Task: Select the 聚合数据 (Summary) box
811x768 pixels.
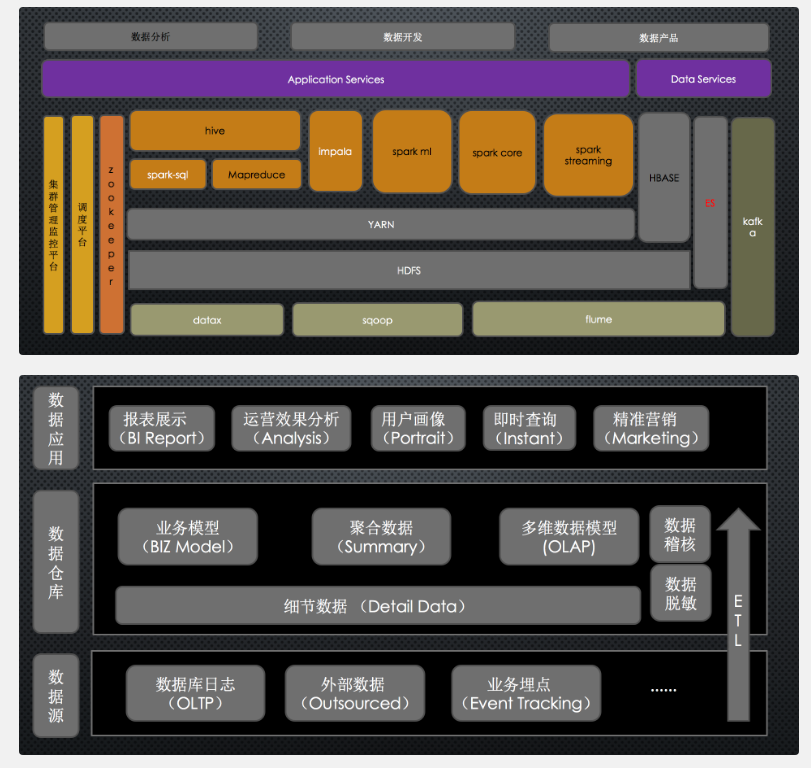Action: click(x=381, y=536)
